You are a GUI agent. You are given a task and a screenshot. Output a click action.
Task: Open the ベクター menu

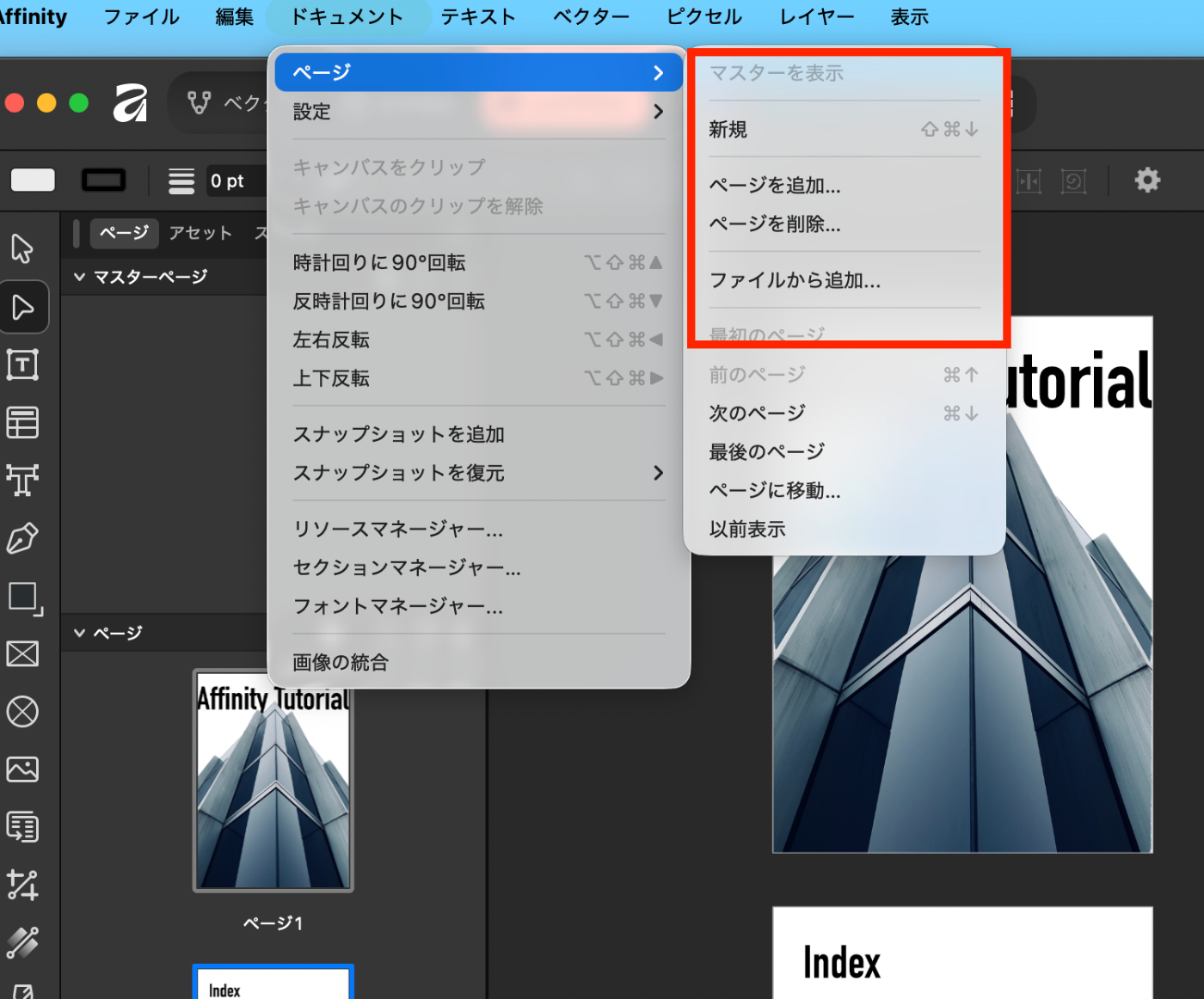click(592, 17)
